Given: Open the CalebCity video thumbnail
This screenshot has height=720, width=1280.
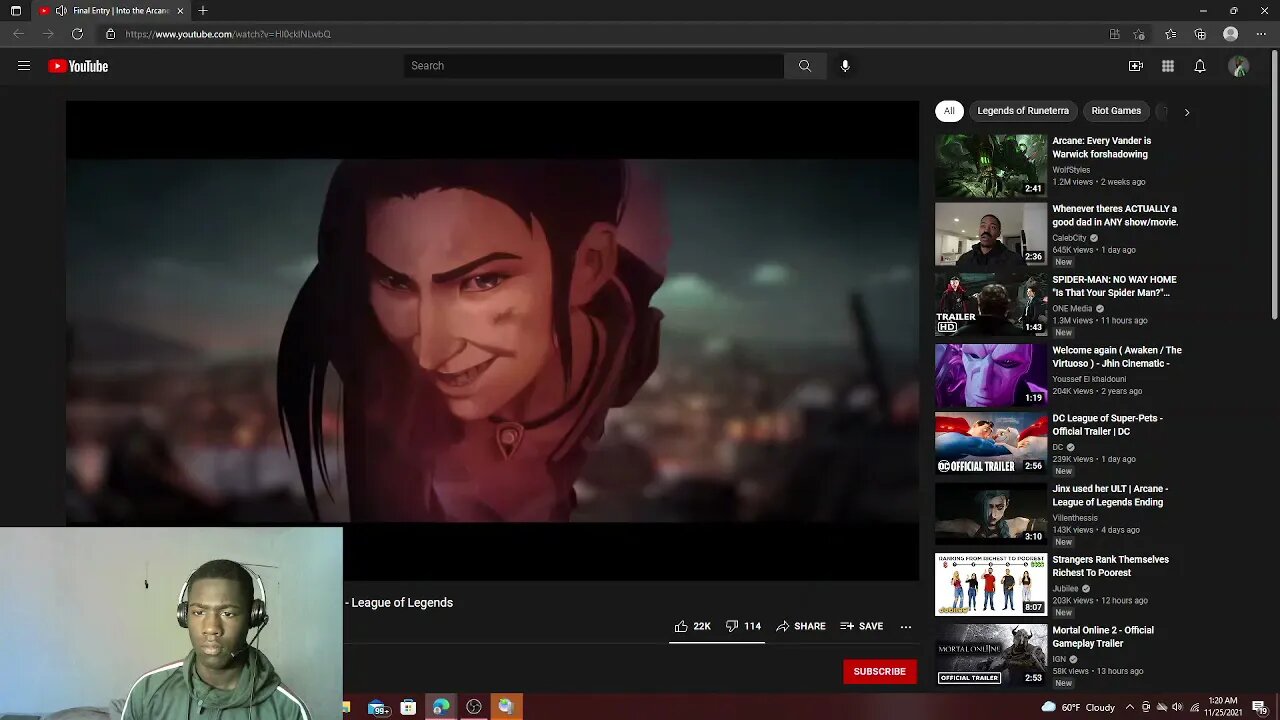Looking at the screenshot, I should [991, 234].
